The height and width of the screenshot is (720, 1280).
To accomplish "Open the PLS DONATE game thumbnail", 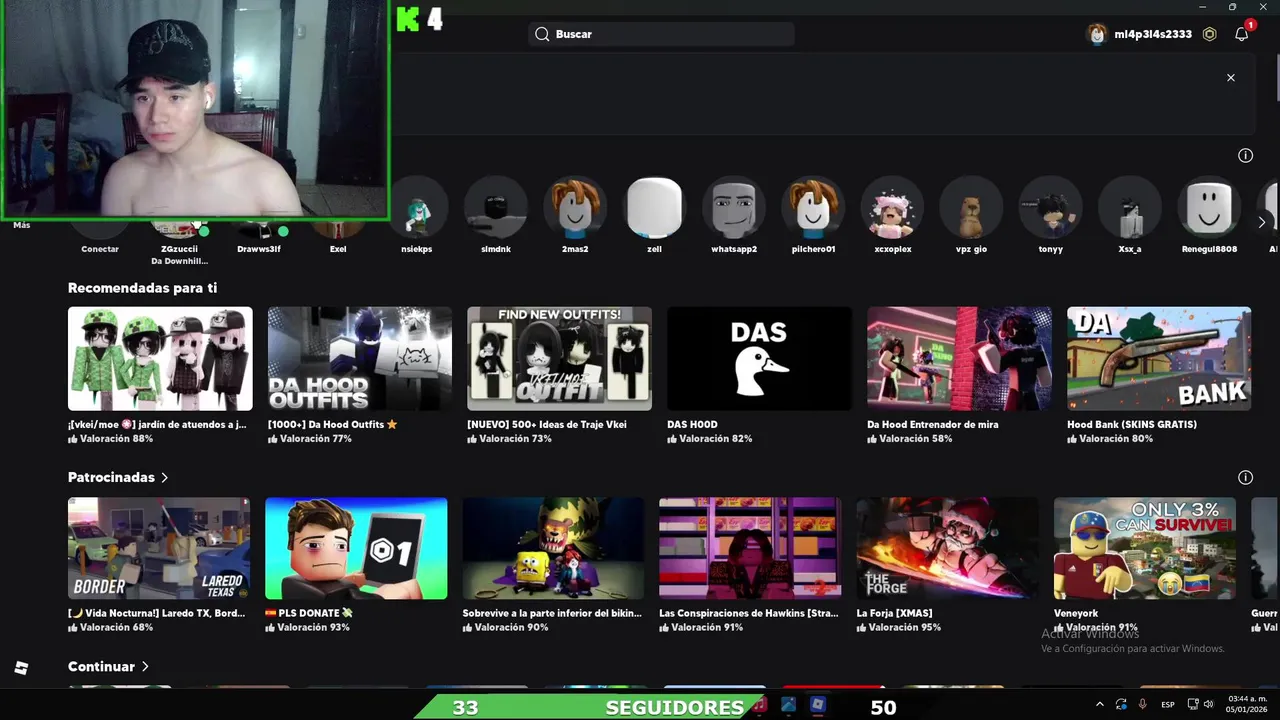I will click(x=356, y=548).
